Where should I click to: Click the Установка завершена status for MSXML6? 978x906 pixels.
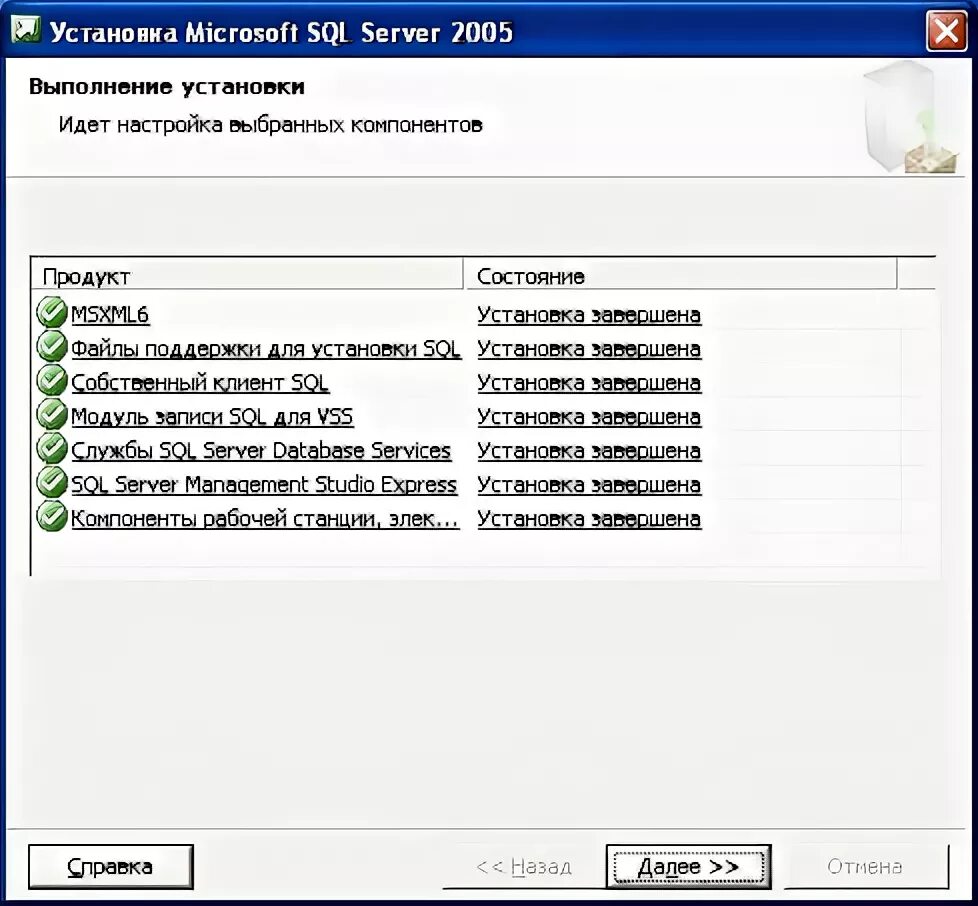[x=589, y=315]
